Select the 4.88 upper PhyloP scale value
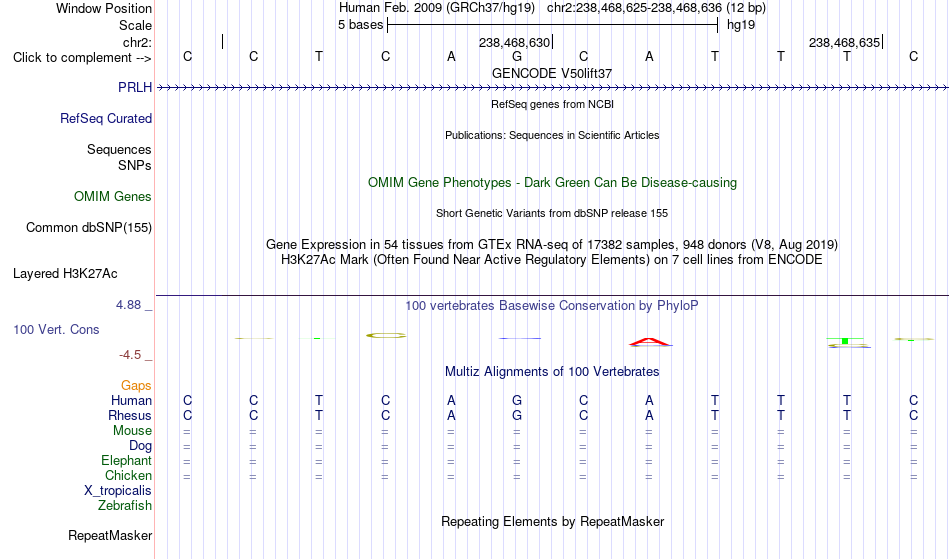Viewport: 950px width, 559px height. coord(128,305)
